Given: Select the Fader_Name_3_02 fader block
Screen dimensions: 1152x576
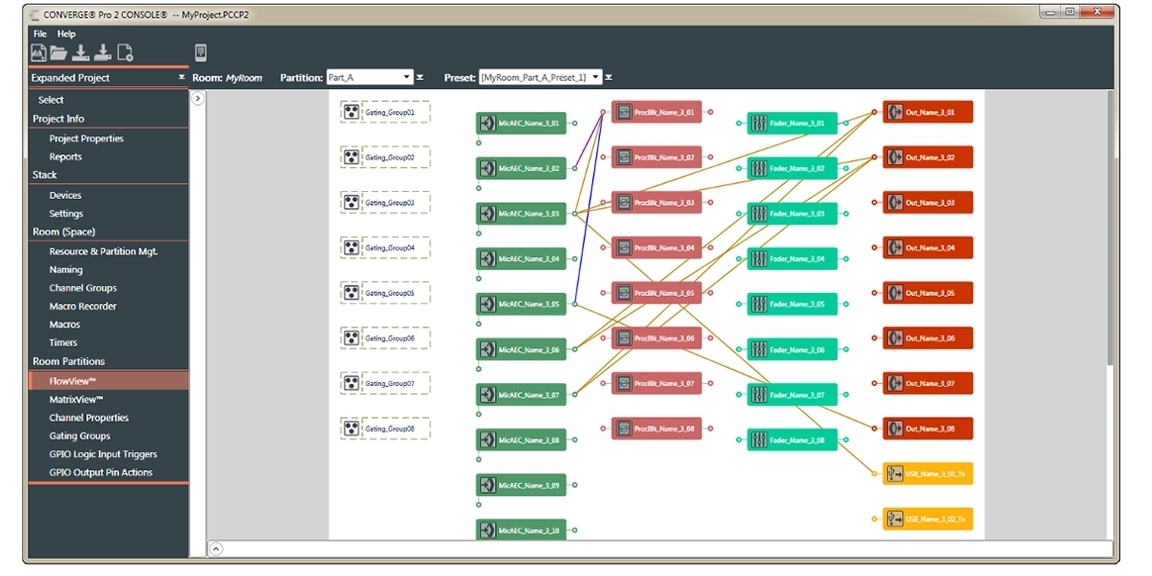Looking at the screenshot, I should coord(792,168).
